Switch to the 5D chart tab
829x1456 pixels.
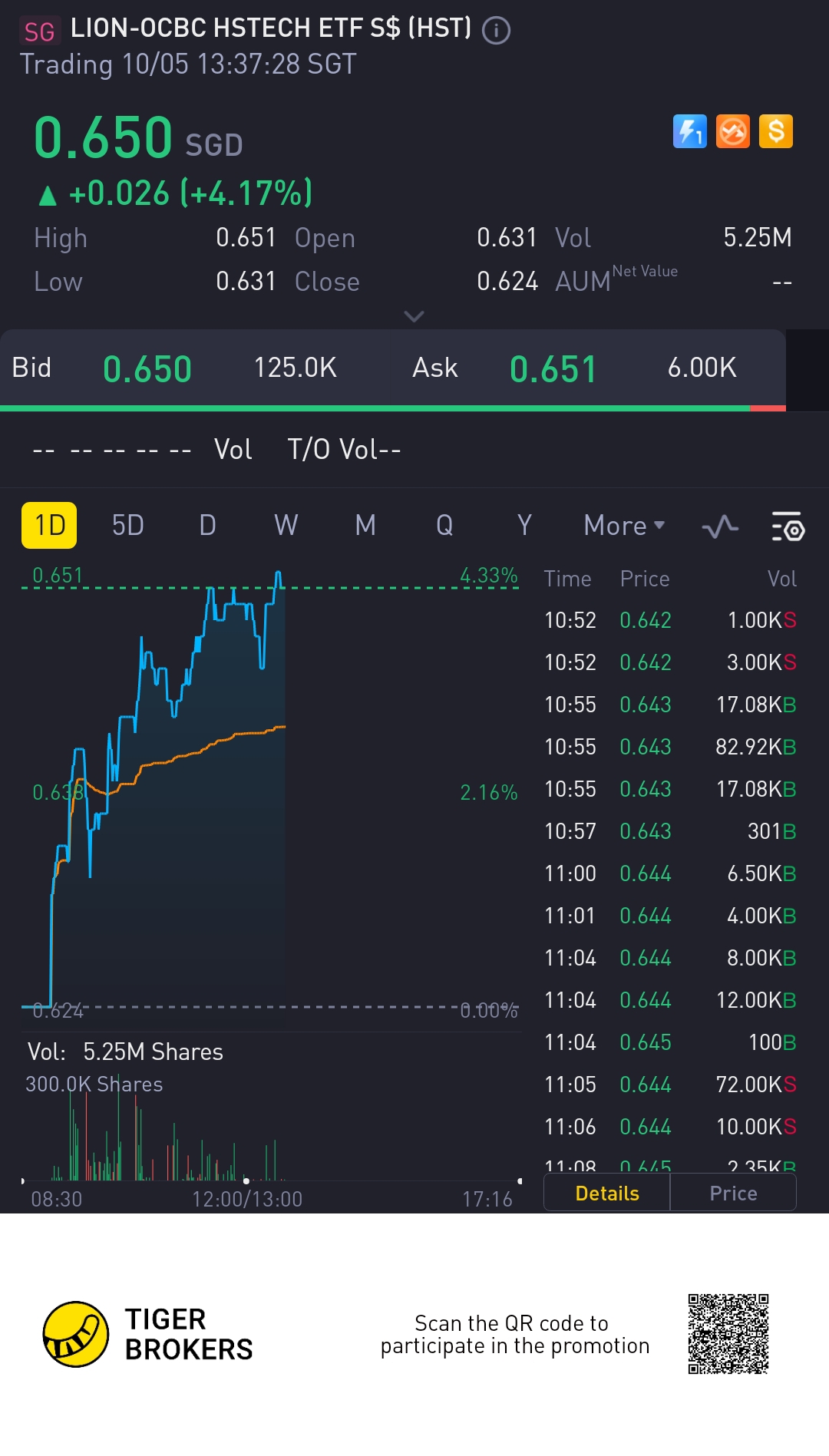point(128,526)
